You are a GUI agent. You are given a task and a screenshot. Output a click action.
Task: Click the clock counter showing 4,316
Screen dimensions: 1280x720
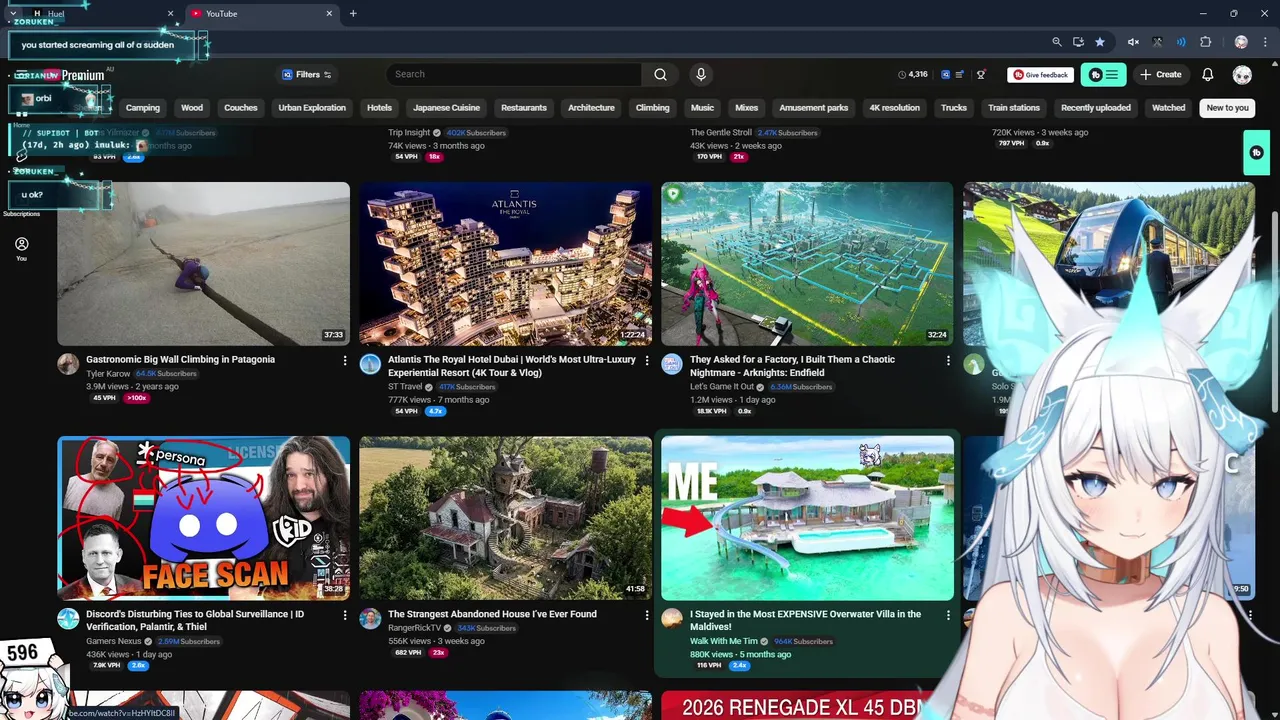coord(913,75)
